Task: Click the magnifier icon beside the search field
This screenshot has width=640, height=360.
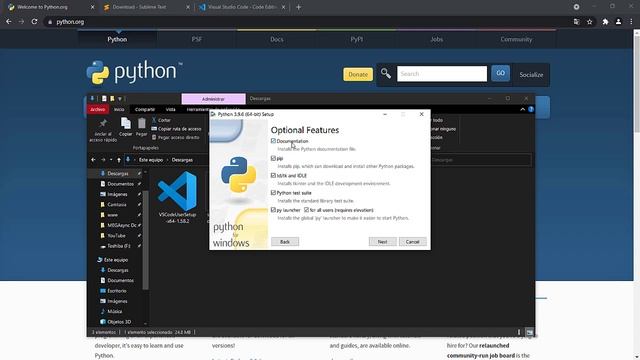Action: tap(386, 73)
